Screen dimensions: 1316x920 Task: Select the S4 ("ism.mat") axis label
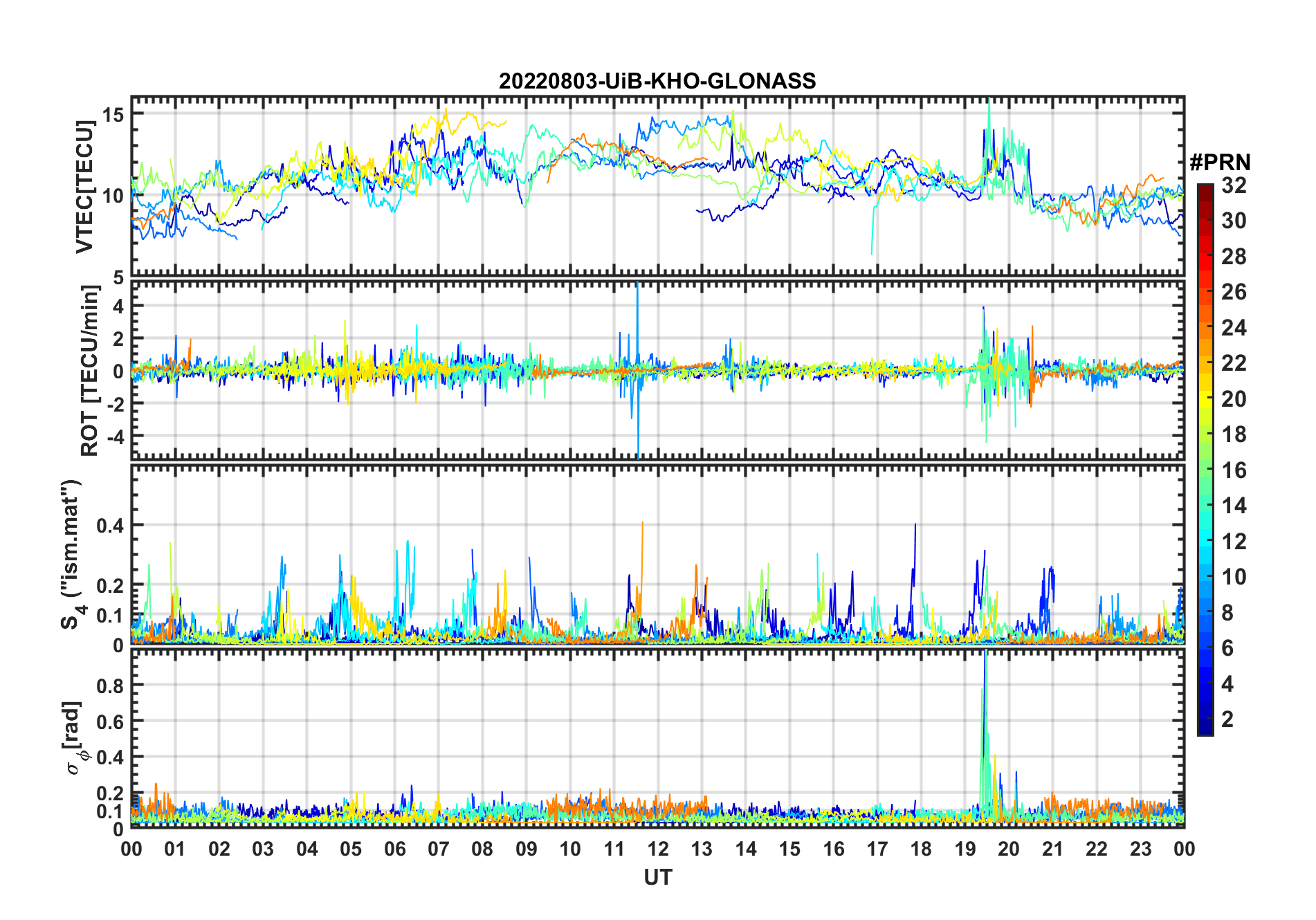[72, 554]
